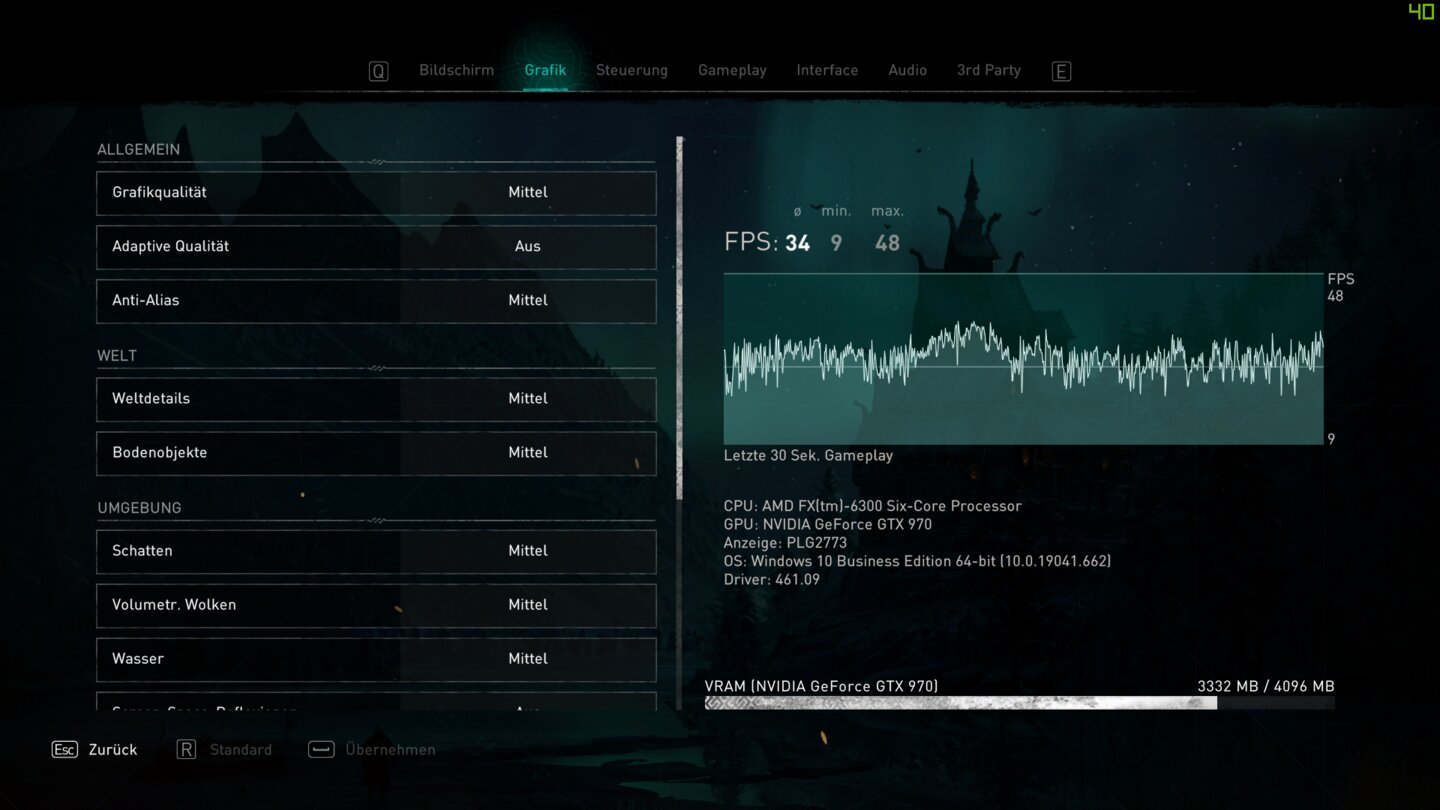Screen dimensions: 1440x810
Task: Click the 3332 MB / 4096 MB text
Action: pyautogui.click(x=1266, y=686)
